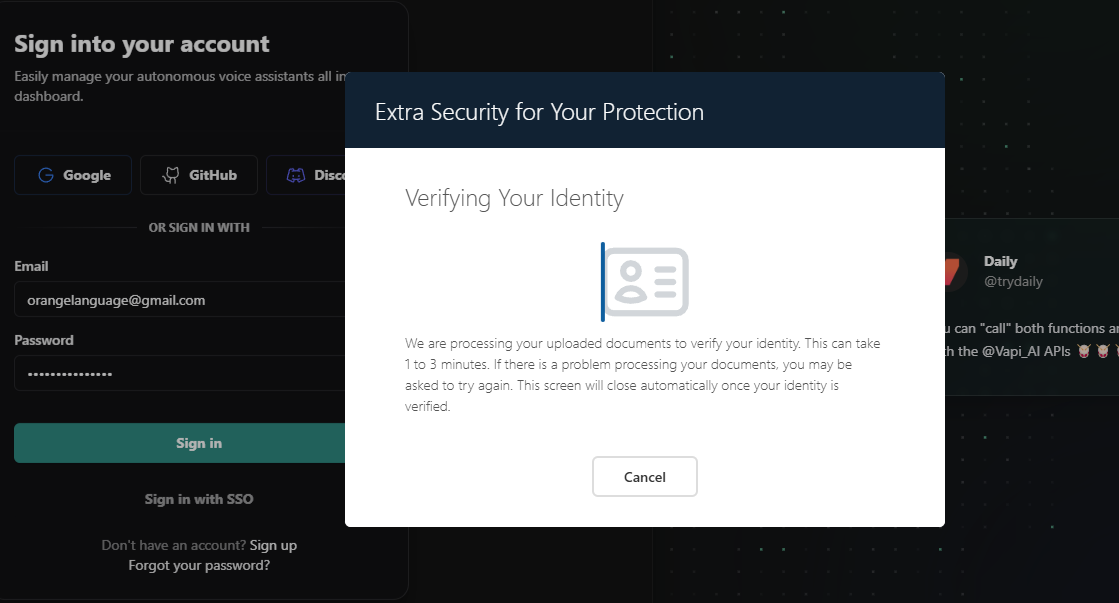Click the GitHub octocat icon
The width and height of the screenshot is (1119, 603).
[171, 175]
